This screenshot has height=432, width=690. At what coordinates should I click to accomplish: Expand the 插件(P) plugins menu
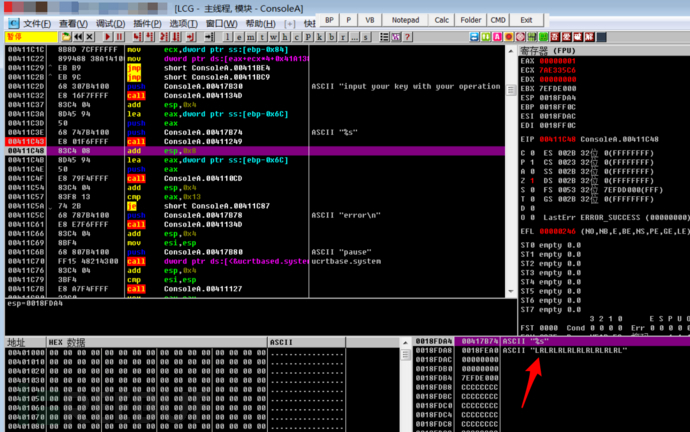147,22
